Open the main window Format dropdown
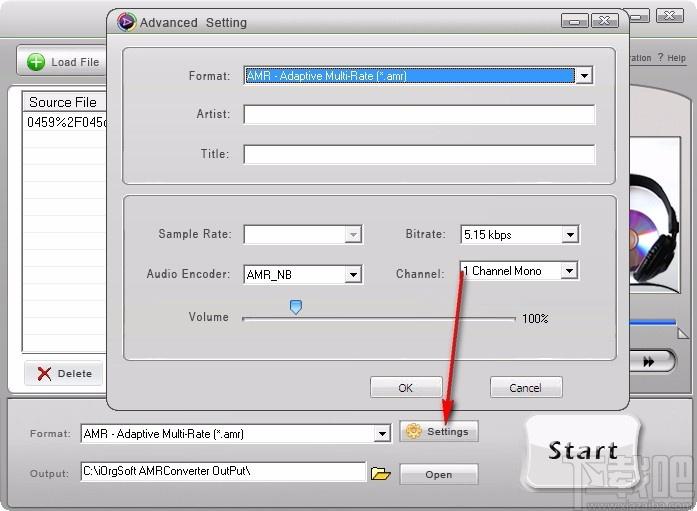Image resolution: width=697 pixels, height=511 pixels. coord(382,434)
